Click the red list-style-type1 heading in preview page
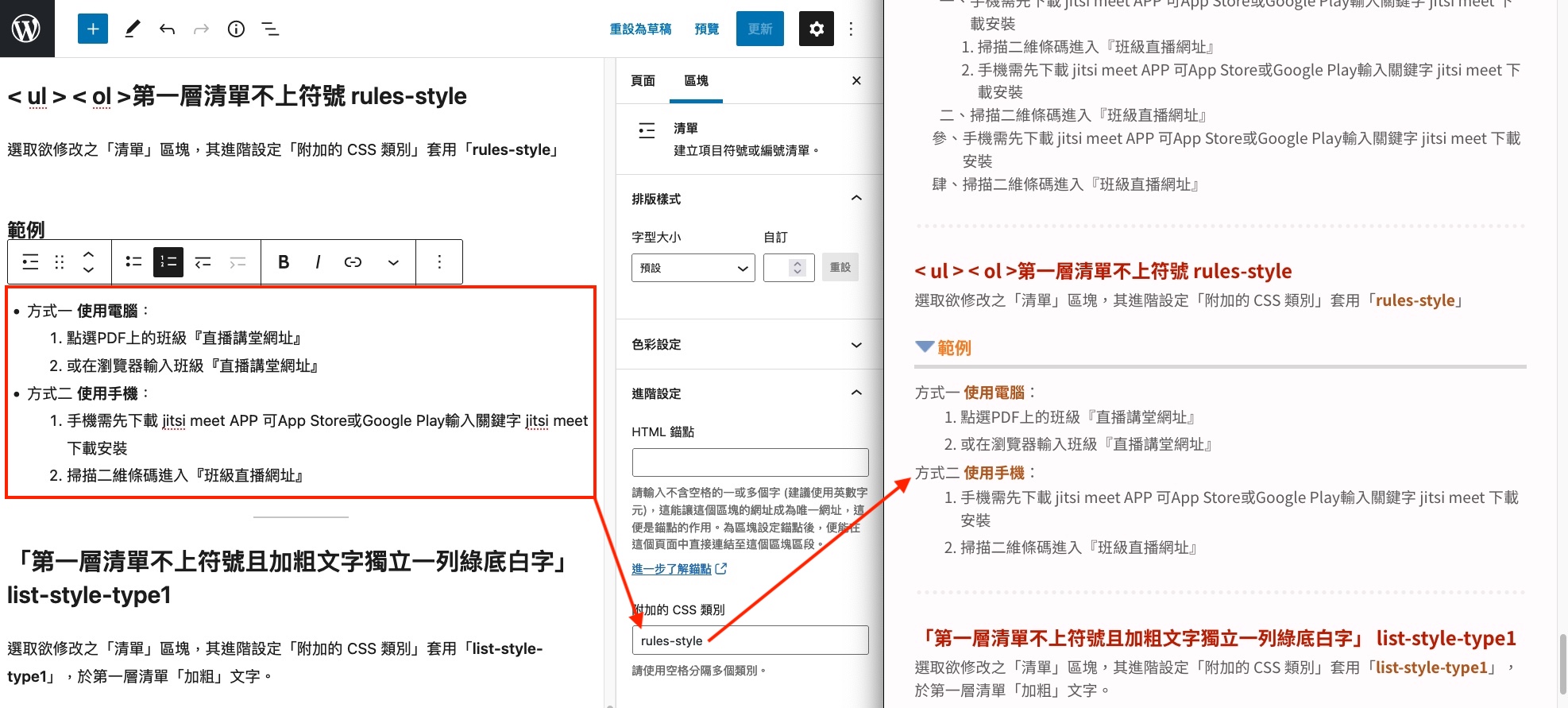1568x708 pixels. [x=1218, y=638]
